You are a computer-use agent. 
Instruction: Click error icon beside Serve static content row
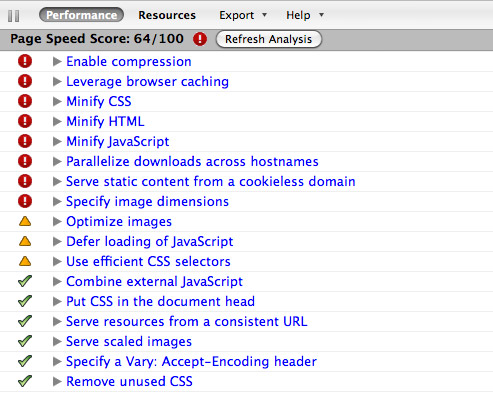[x=25, y=181]
